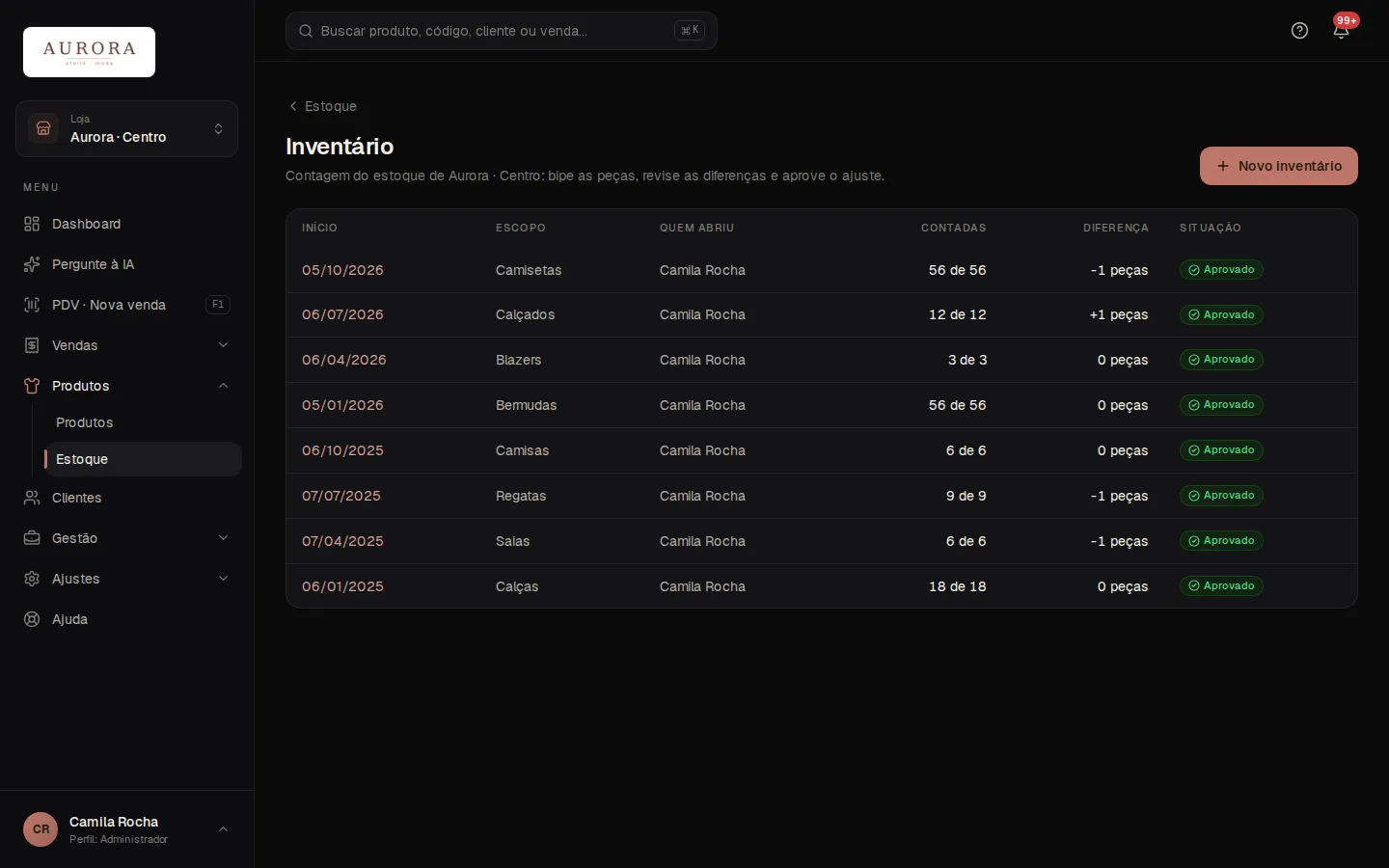Click the CR user avatar

(x=41, y=829)
